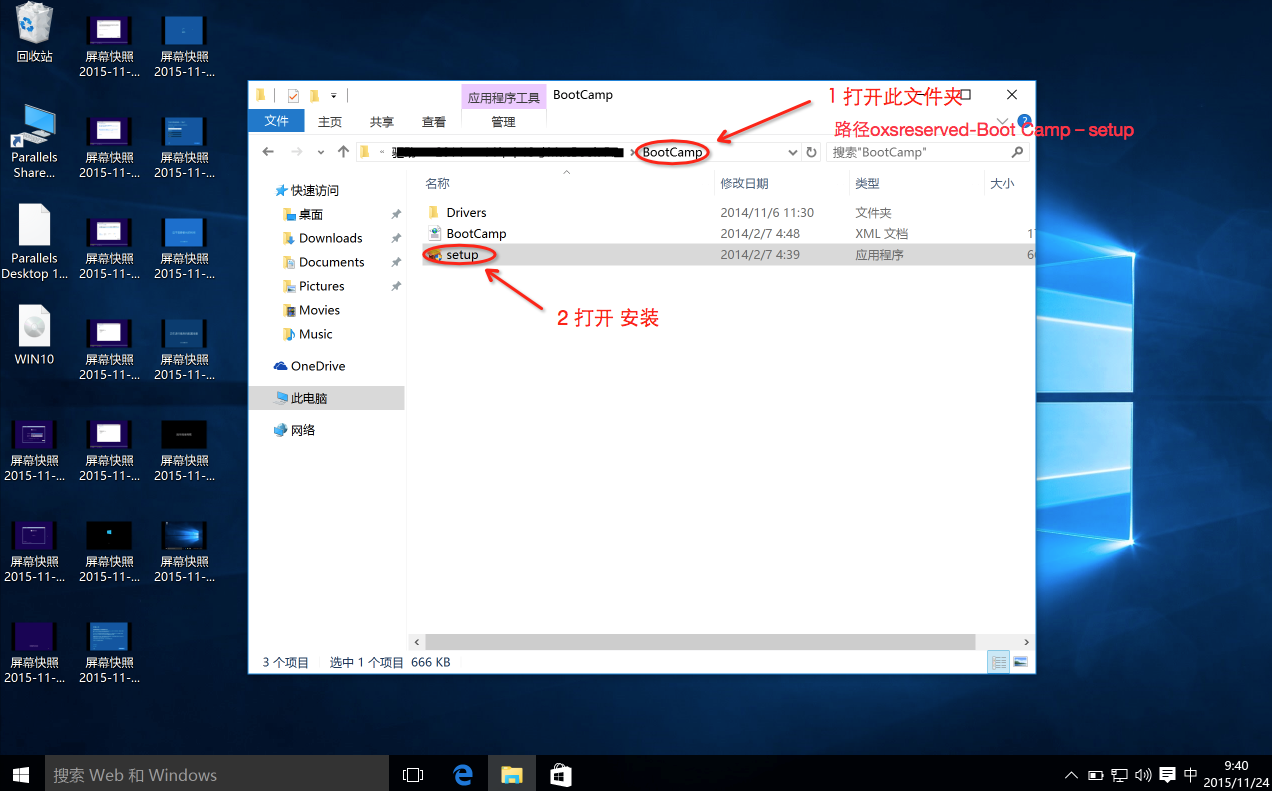
Task: Select OneDrive in navigation pane
Action: point(317,366)
